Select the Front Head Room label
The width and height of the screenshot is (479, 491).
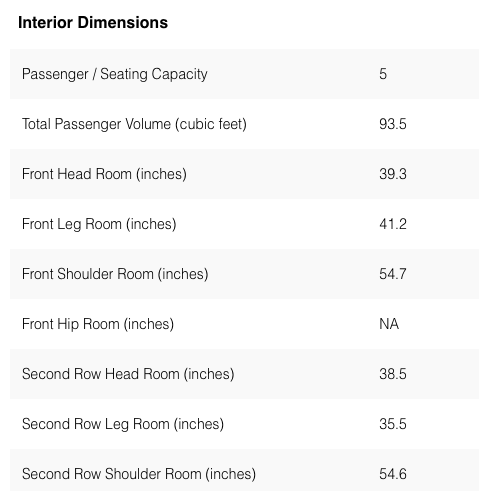click(x=104, y=174)
